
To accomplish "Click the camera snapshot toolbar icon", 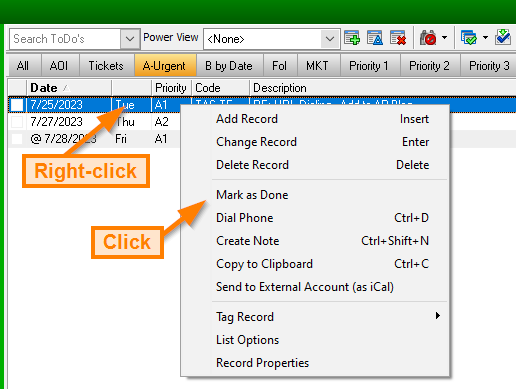I will click(428, 38).
